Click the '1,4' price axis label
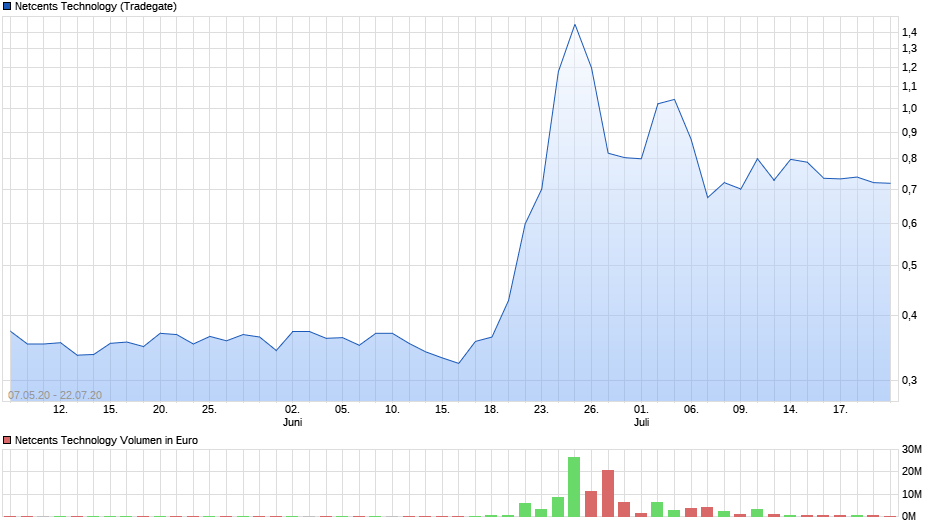 click(x=909, y=32)
